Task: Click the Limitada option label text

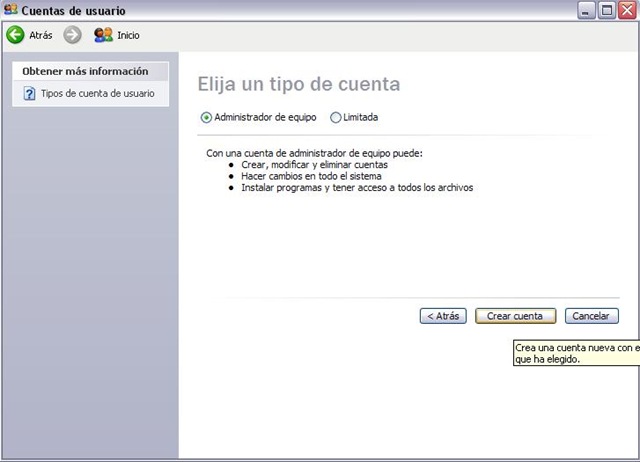Action: [x=360, y=117]
